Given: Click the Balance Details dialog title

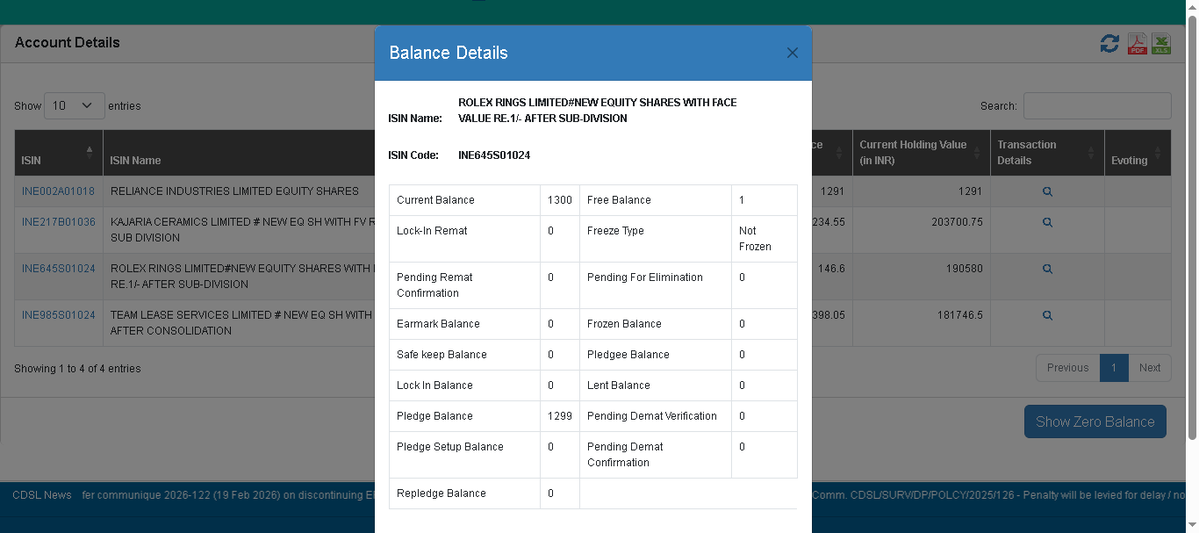Looking at the screenshot, I should click(448, 53).
